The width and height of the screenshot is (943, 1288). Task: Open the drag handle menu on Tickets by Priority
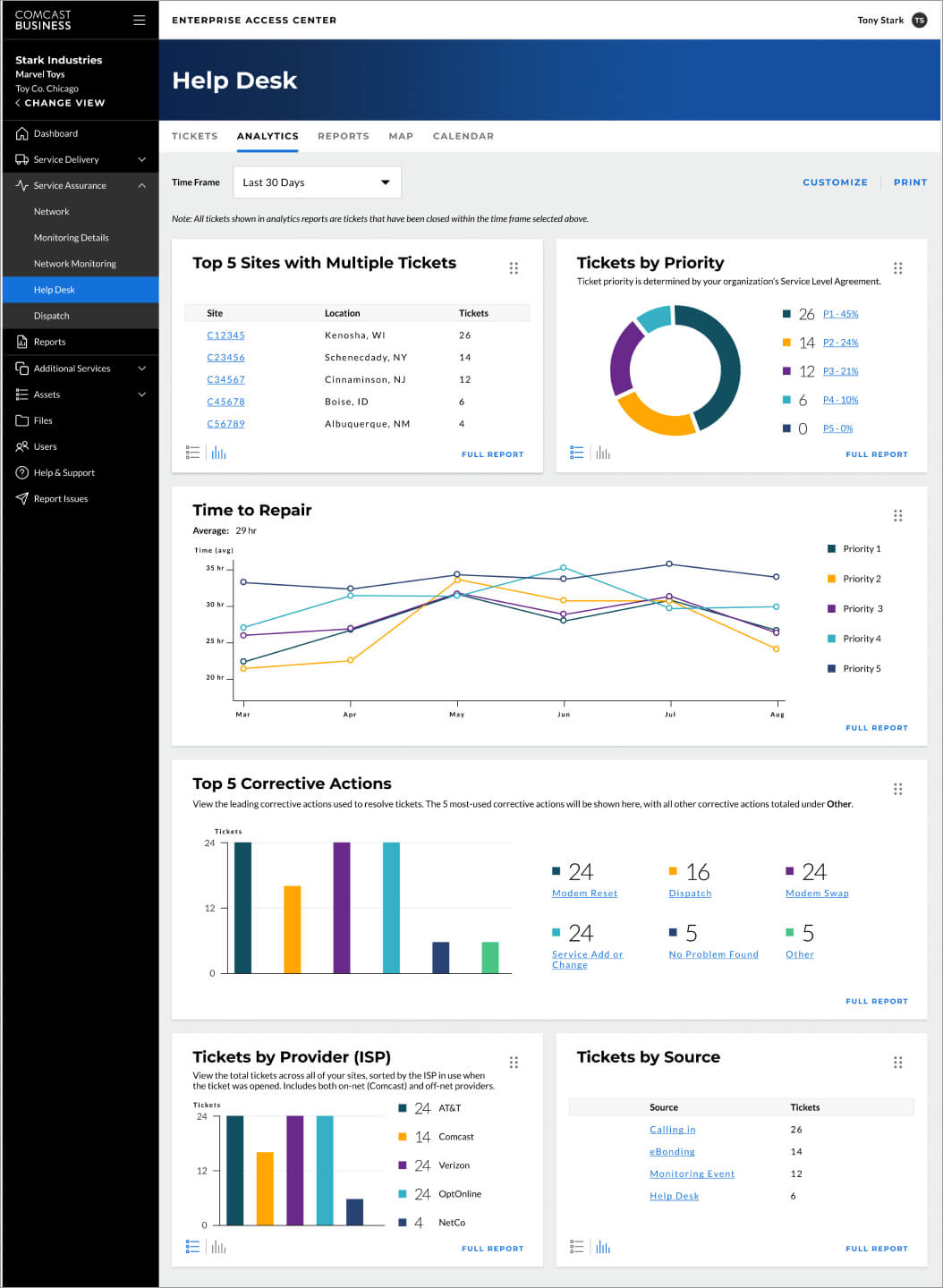pyautogui.click(x=897, y=268)
